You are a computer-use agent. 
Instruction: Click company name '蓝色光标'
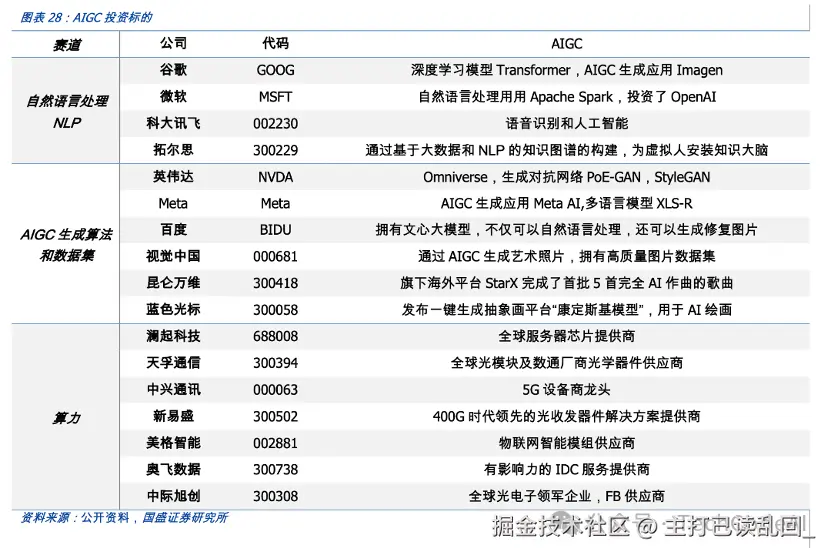click(174, 309)
